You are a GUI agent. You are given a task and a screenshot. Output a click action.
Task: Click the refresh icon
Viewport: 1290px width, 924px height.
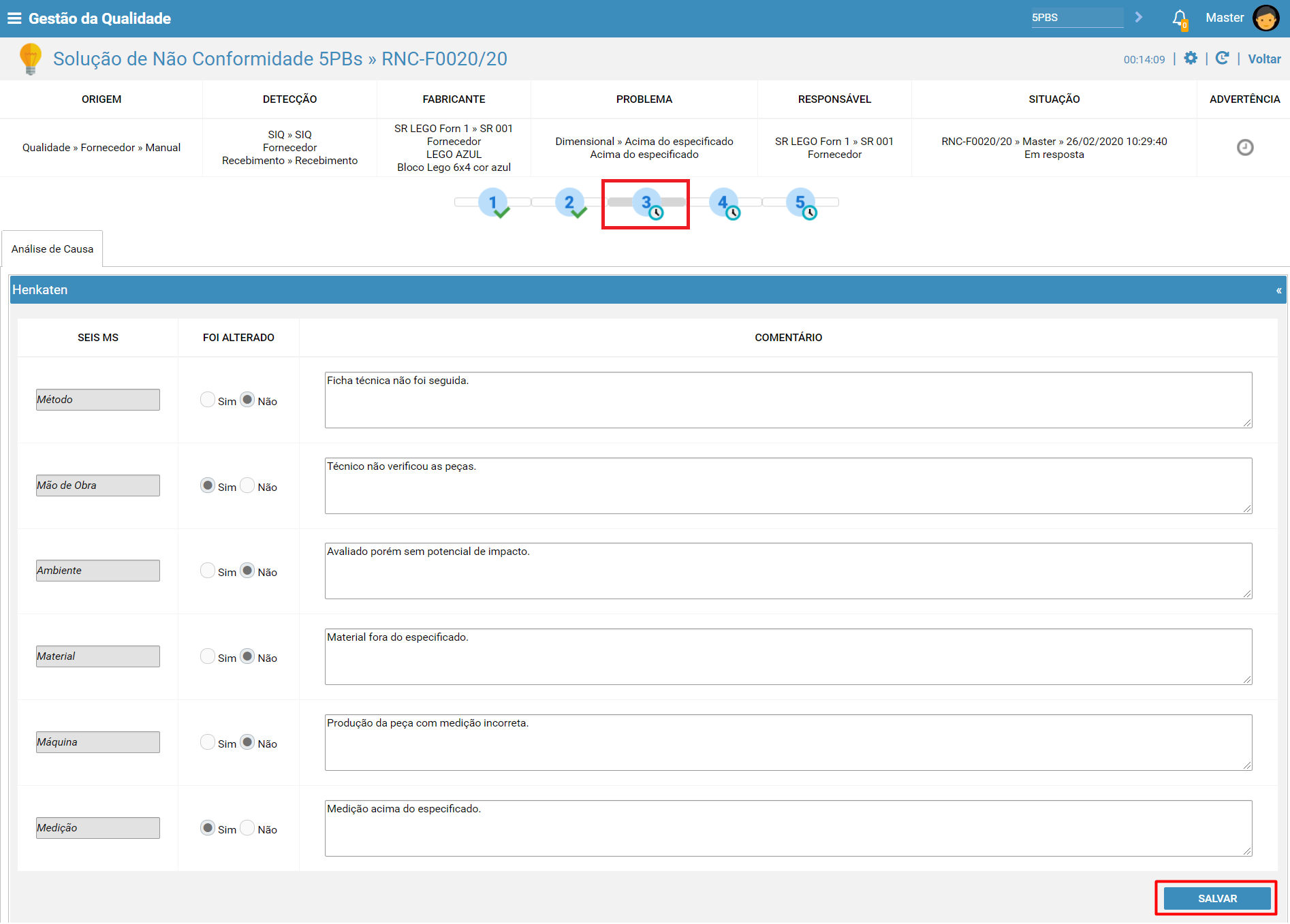tap(1223, 59)
